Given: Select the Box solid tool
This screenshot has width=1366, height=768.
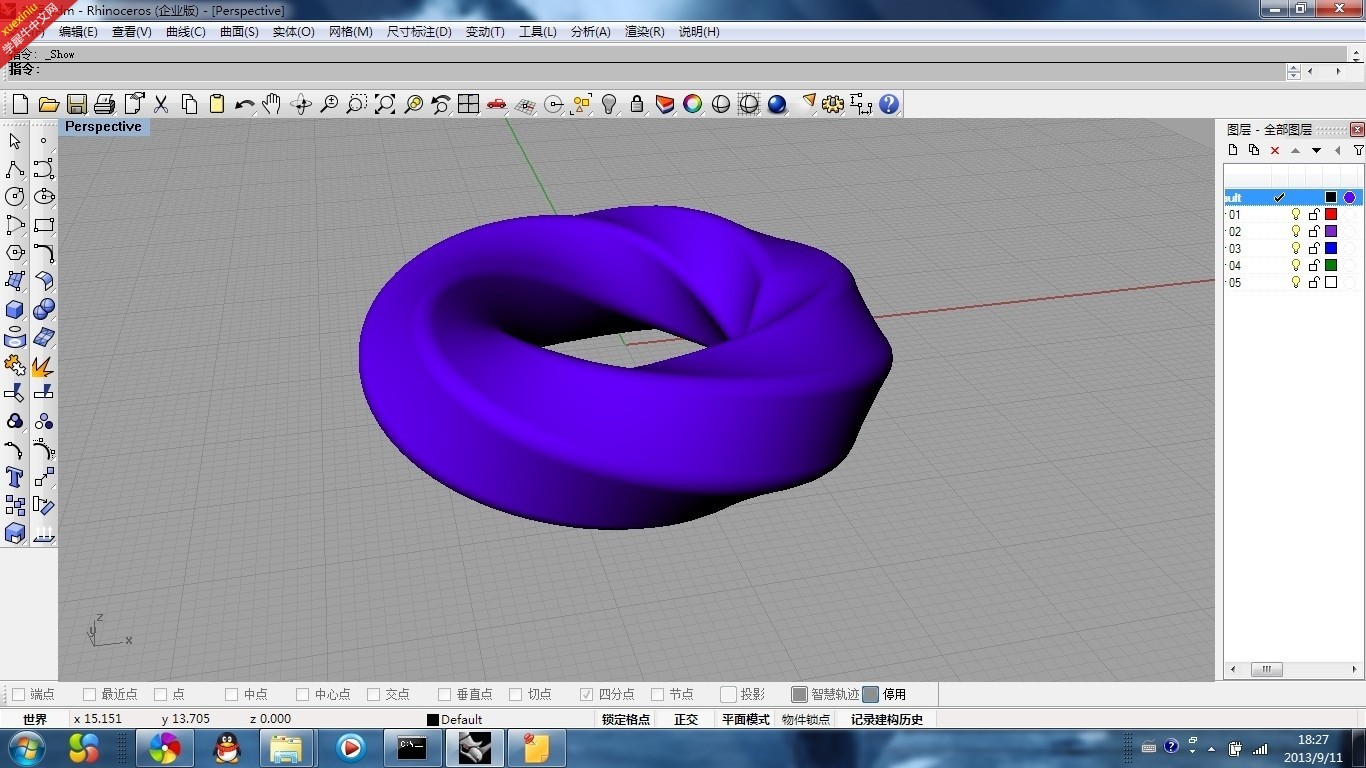Looking at the screenshot, I should pos(15,309).
